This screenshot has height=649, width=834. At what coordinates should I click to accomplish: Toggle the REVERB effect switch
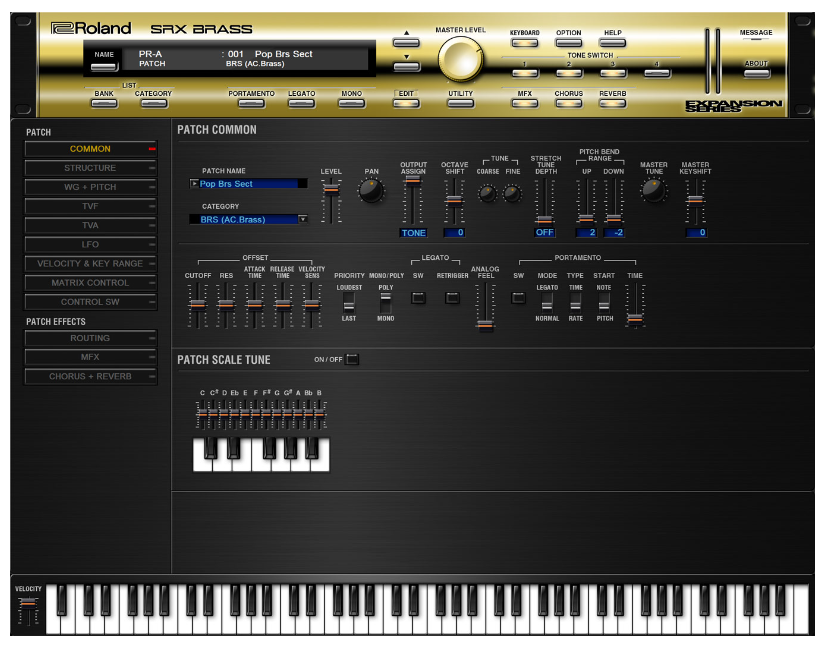tap(613, 103)
